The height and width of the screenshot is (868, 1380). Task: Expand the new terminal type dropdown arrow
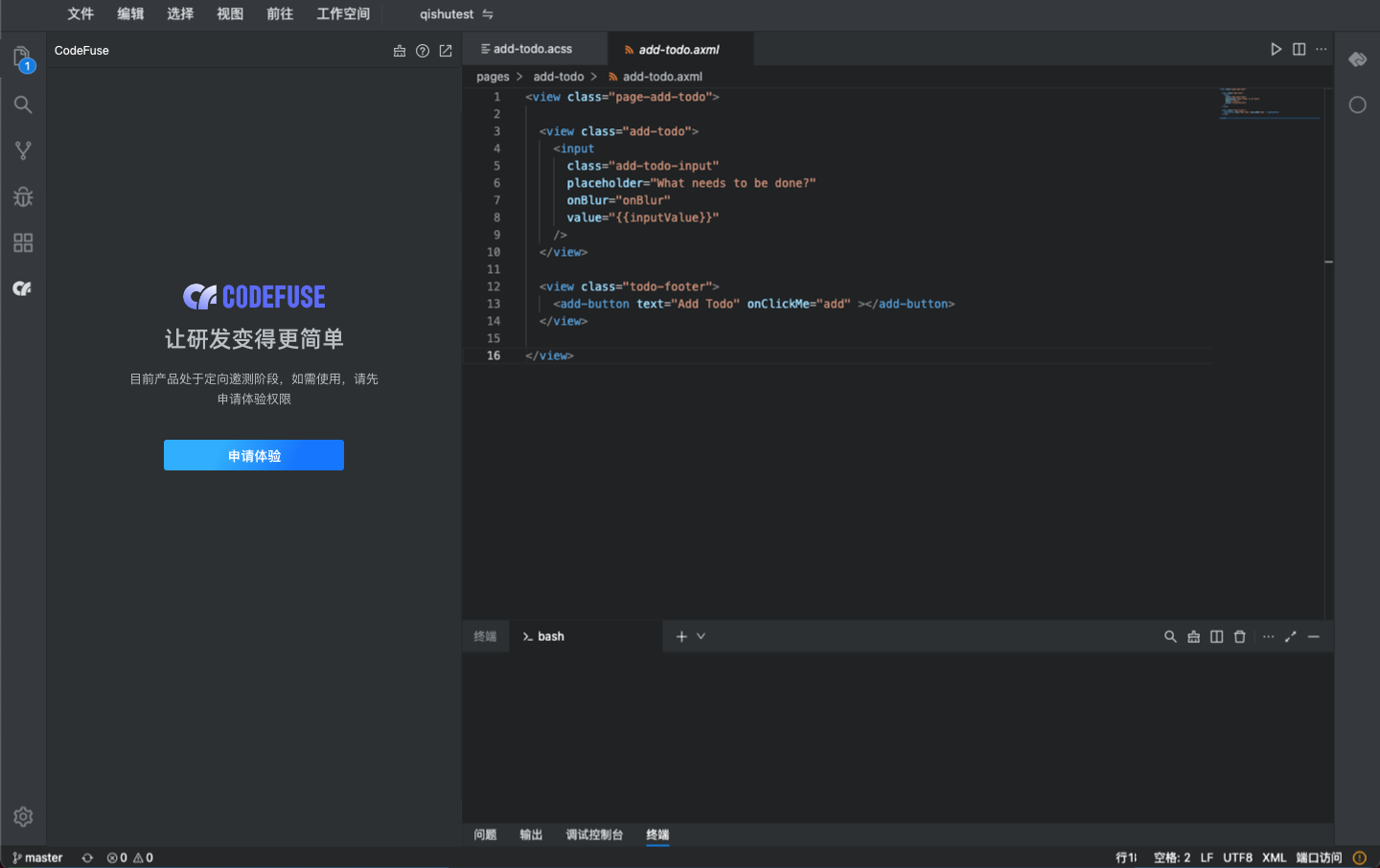coord(701,636)
